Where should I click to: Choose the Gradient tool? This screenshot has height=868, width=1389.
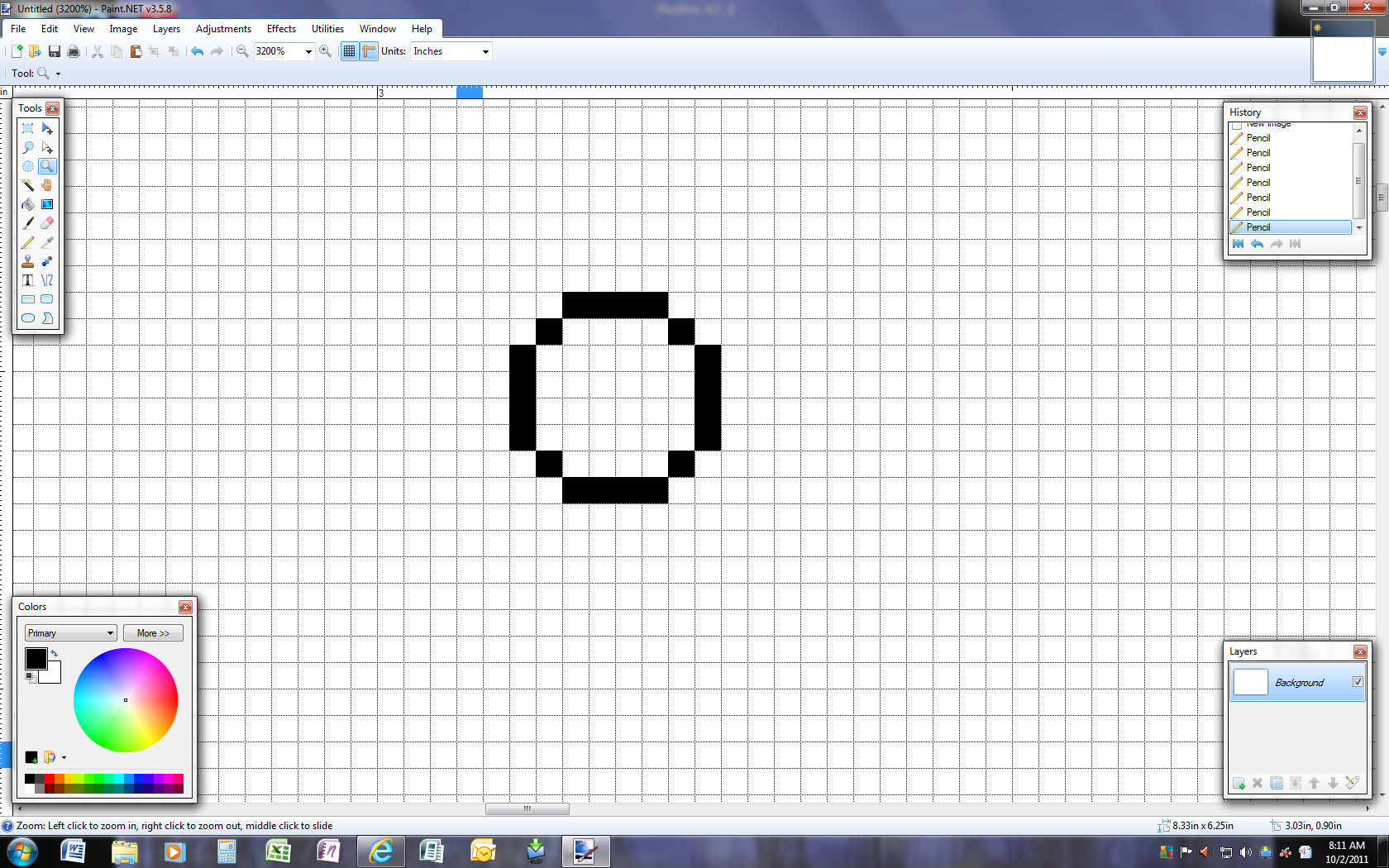click(x=47, y=204)
